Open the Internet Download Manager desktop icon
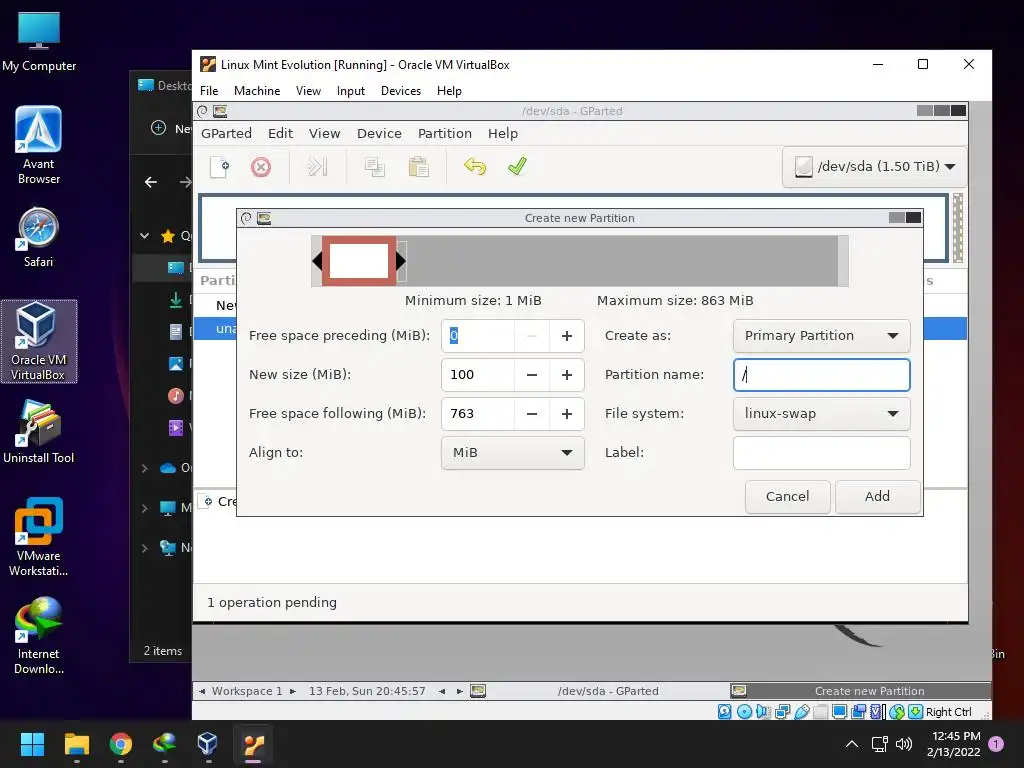The image size is (1024, 768). pyautogui.click(x=39, y=635)
